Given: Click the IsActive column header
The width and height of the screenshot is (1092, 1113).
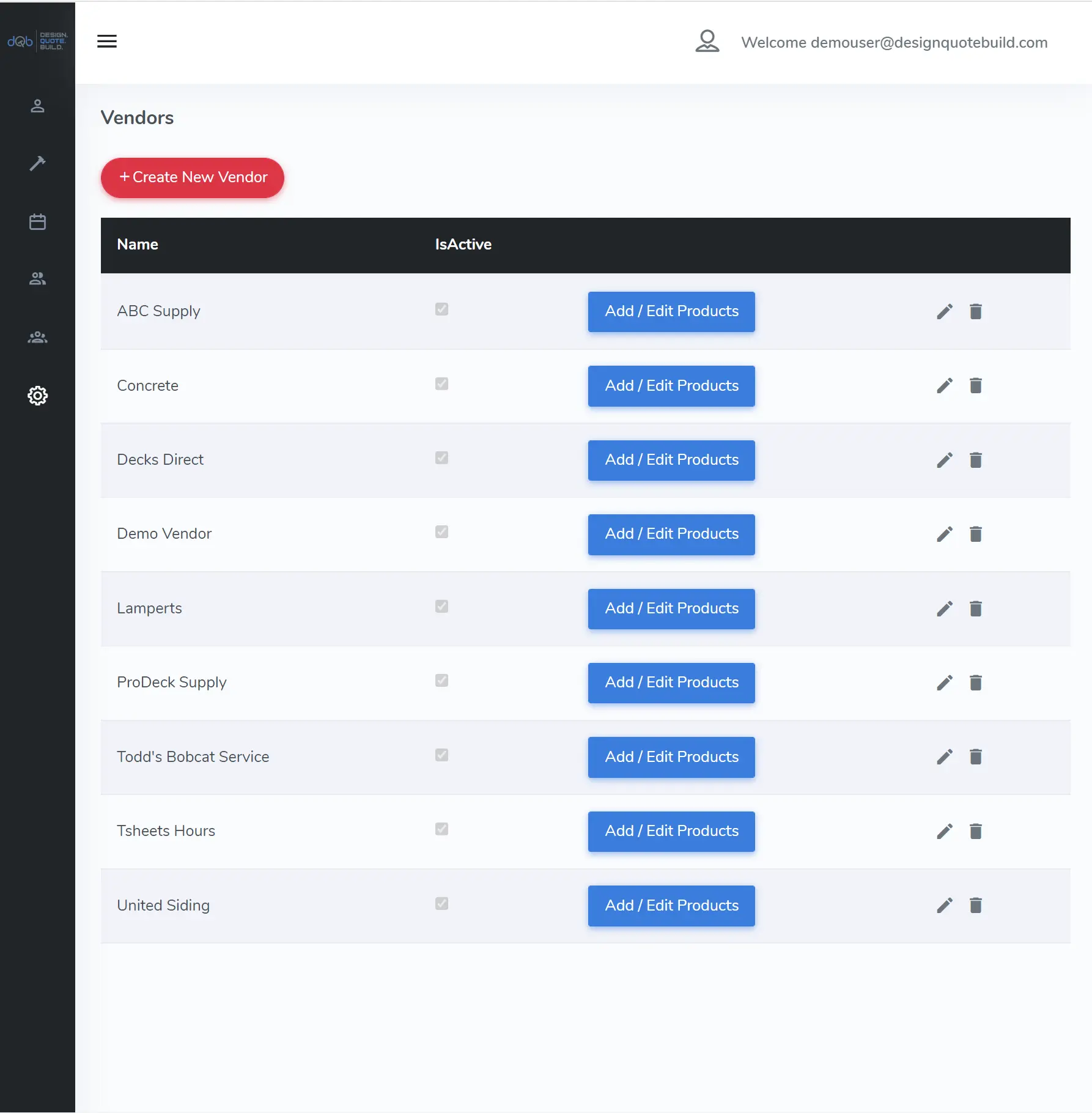Looking at the screenshot, I should [x=463, y=244].
